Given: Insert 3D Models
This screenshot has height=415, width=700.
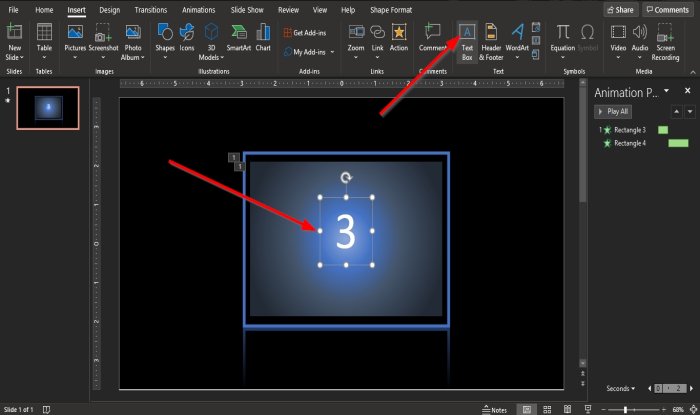Looking at the screenshot, I should coord(211,42).
